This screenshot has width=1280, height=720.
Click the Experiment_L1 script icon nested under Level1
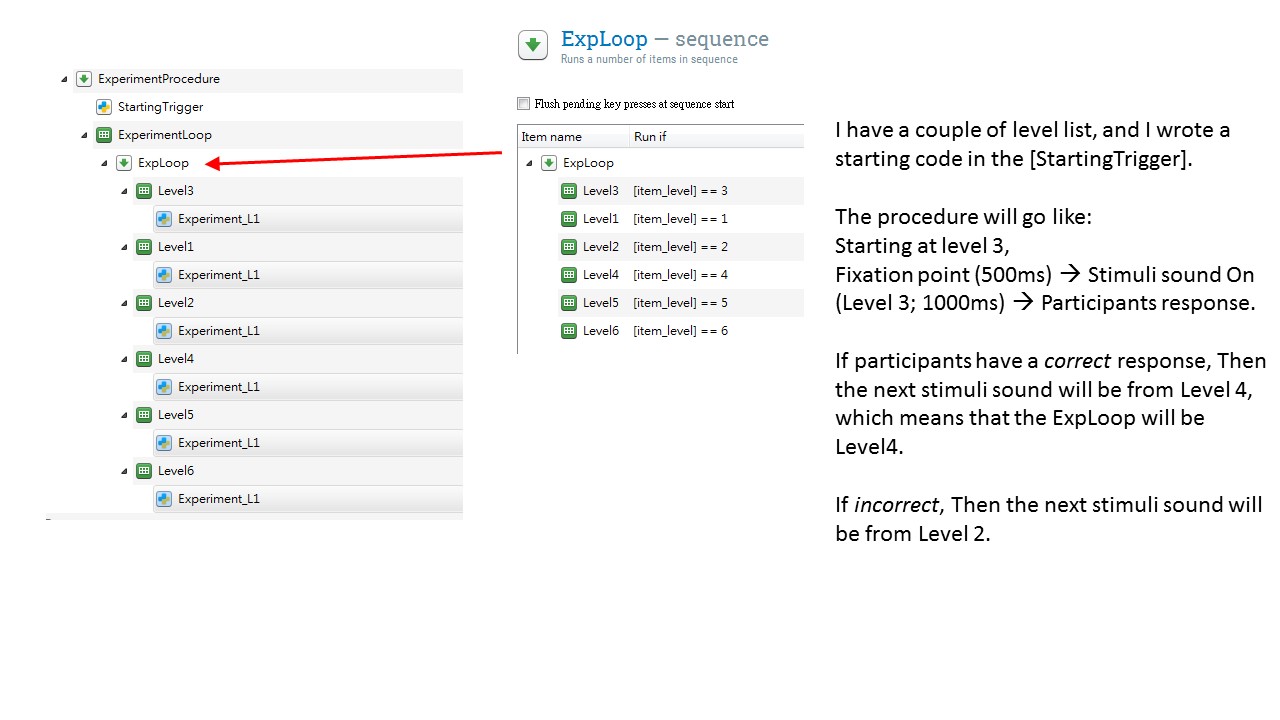pyautogui.click(x=164, y=275)
